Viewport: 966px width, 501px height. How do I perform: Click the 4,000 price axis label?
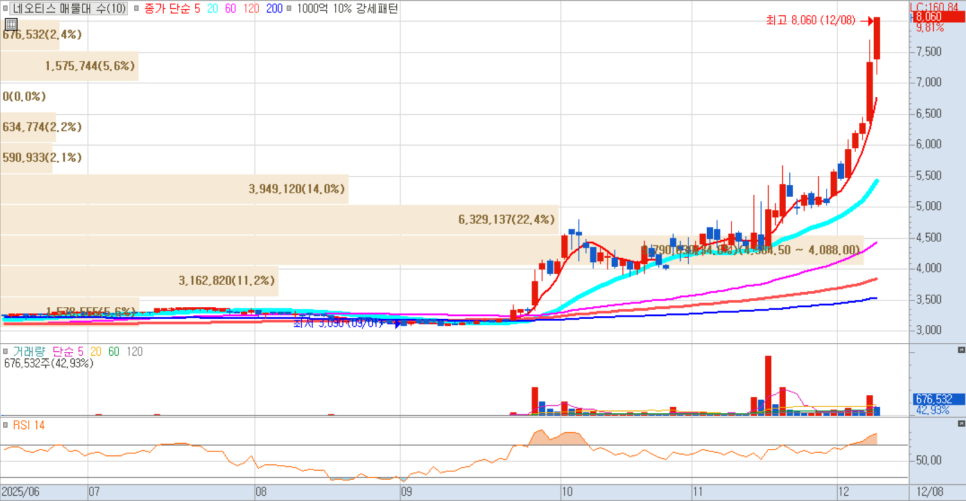click(x=929, y=268)
